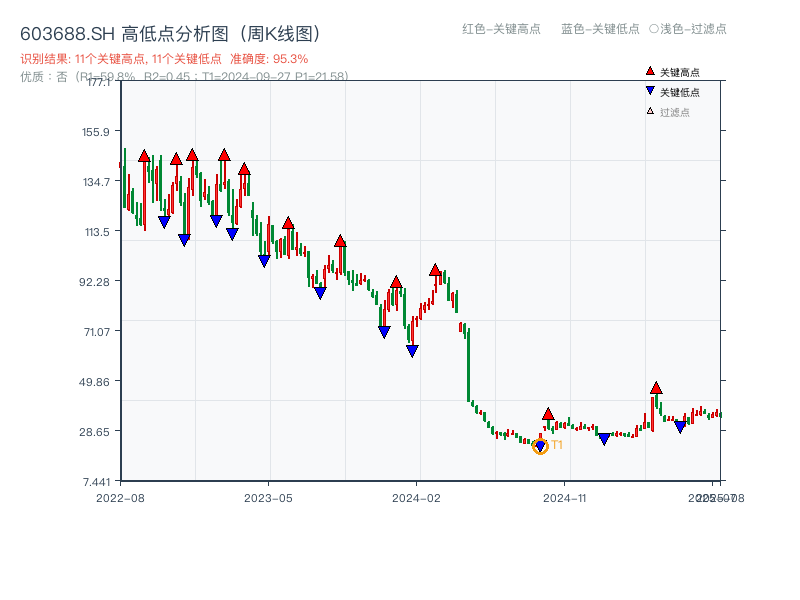
Task: Select the blue low marker below the 2024-11 label
Action: 604,438
